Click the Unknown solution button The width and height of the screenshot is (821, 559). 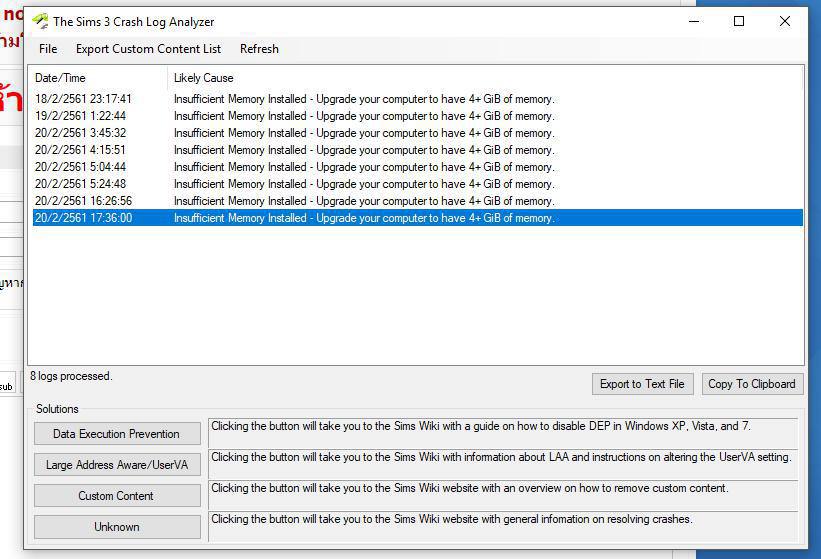tap(117, 527)
